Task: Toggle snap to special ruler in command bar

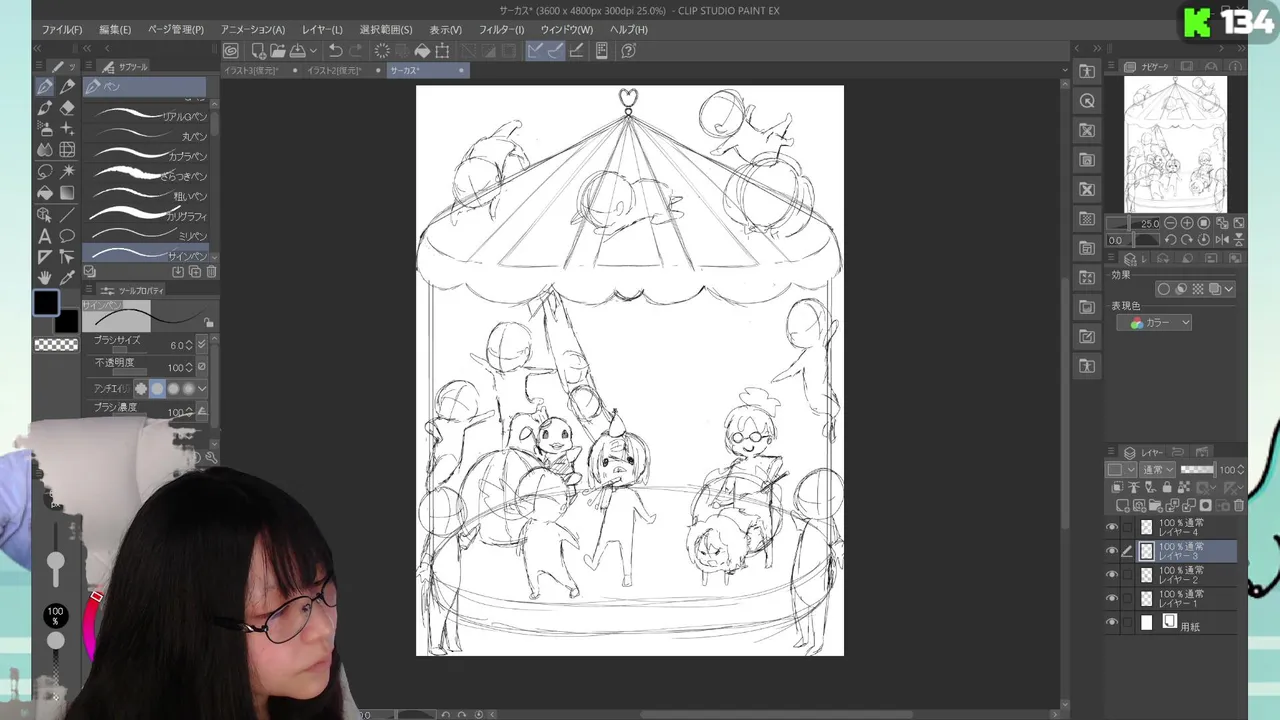Action: click(555, 51)
